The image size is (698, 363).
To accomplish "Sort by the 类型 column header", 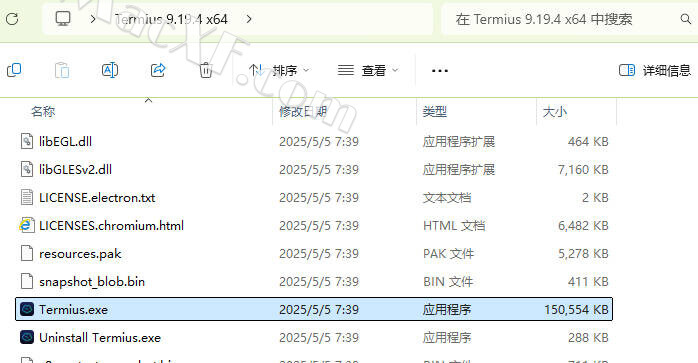I will (x=435, y=111).
